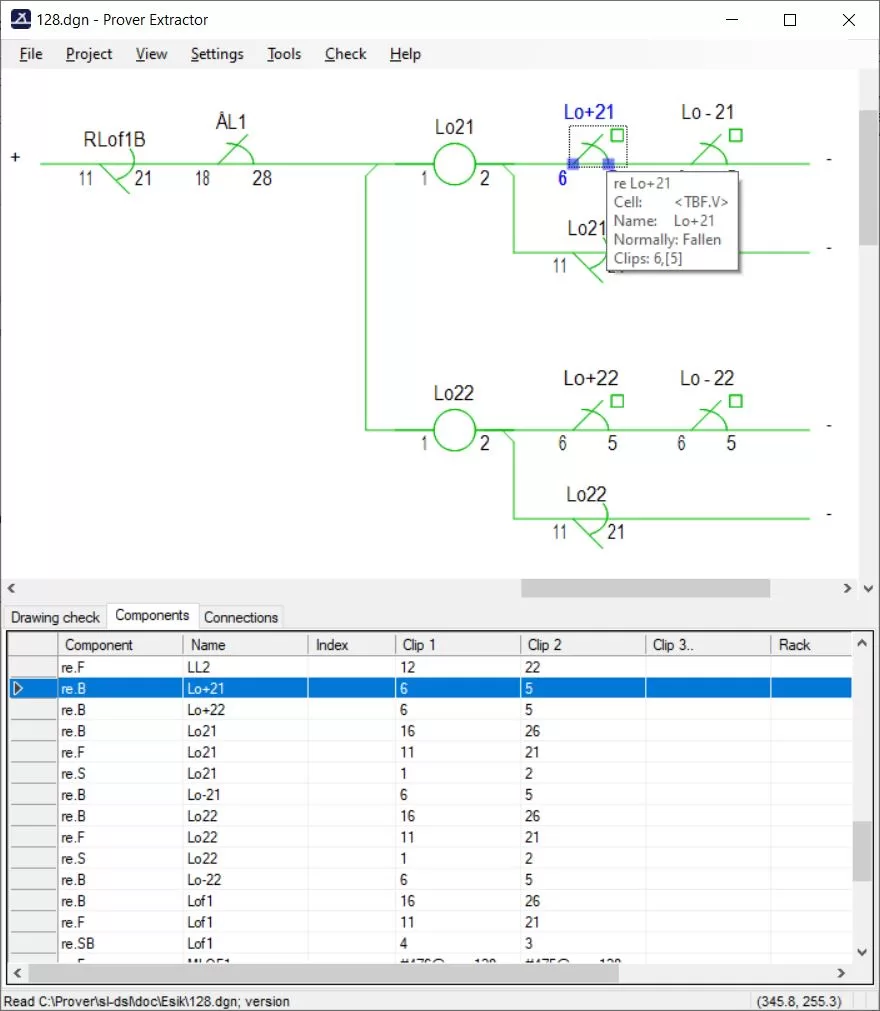Open the View menu

pyautogui.click(x=152, y=54)
